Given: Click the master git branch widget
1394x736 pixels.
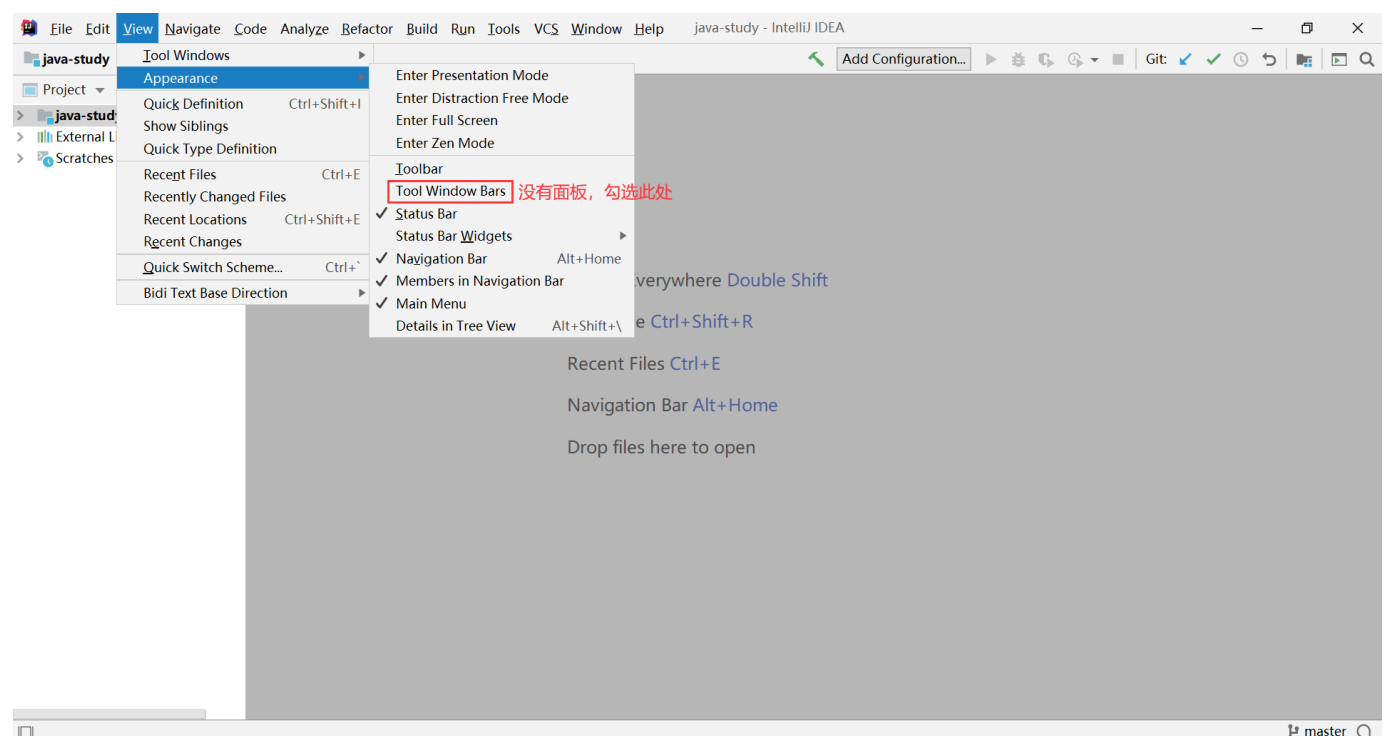Looking at the screenshot, I should pos(1317,731).
